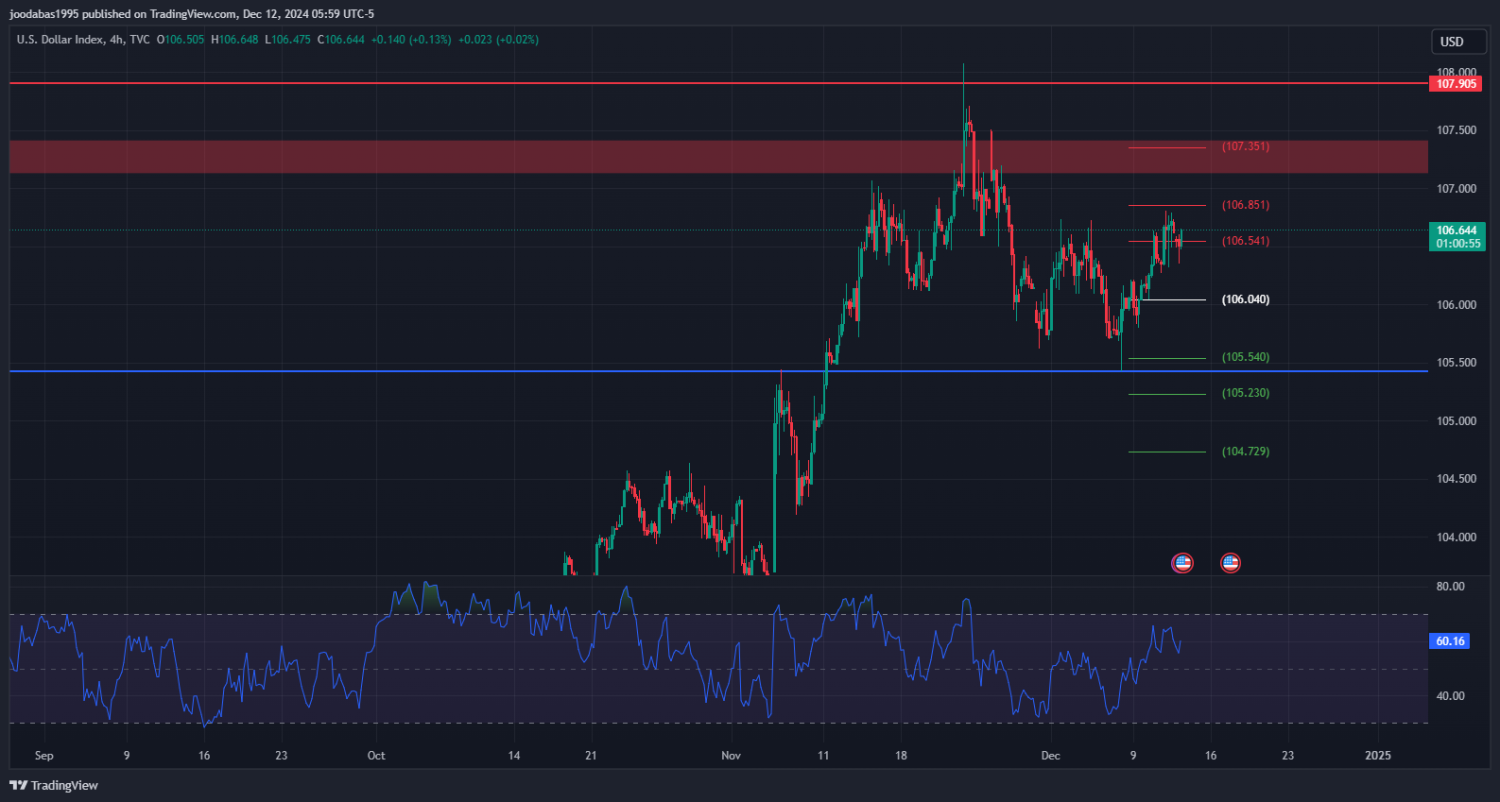The image size is (1500, 802).
Task: Click the green 106.644 current price label
Action: tap(1456, 236)
